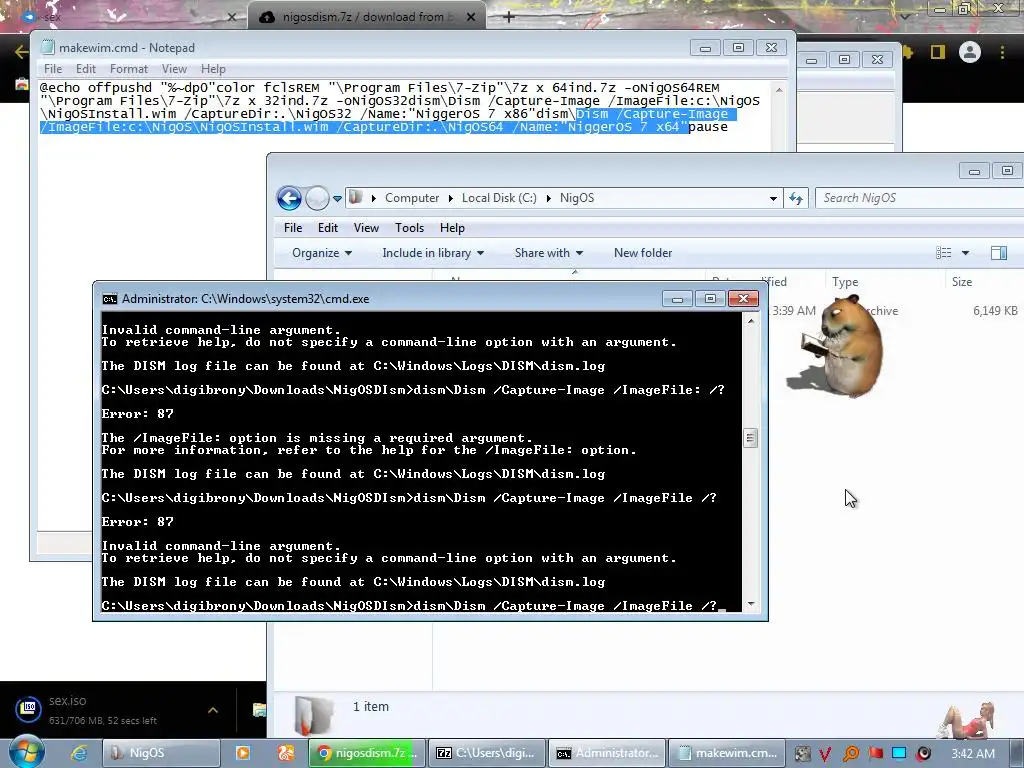Click the orange browser taskbar icon
Viewport: 1024px width, 768px height.
(286, 753)
